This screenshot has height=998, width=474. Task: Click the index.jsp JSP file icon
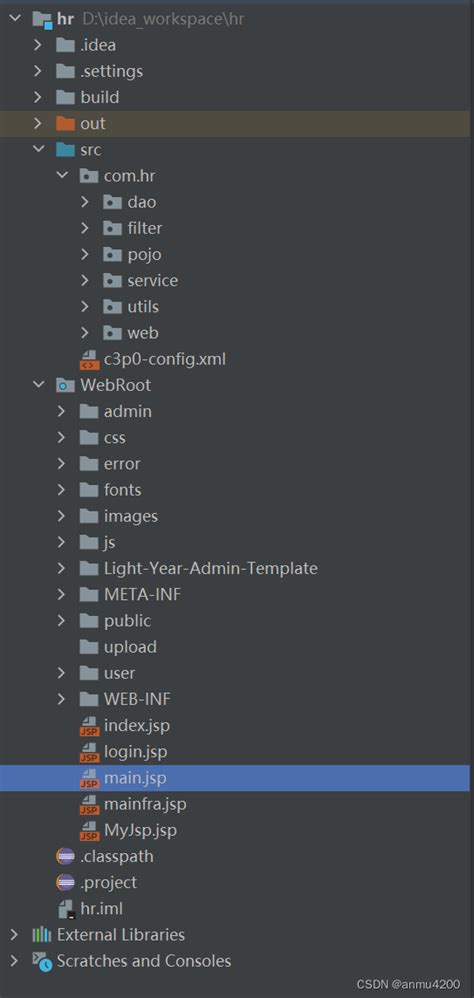(x=89, y=726)
